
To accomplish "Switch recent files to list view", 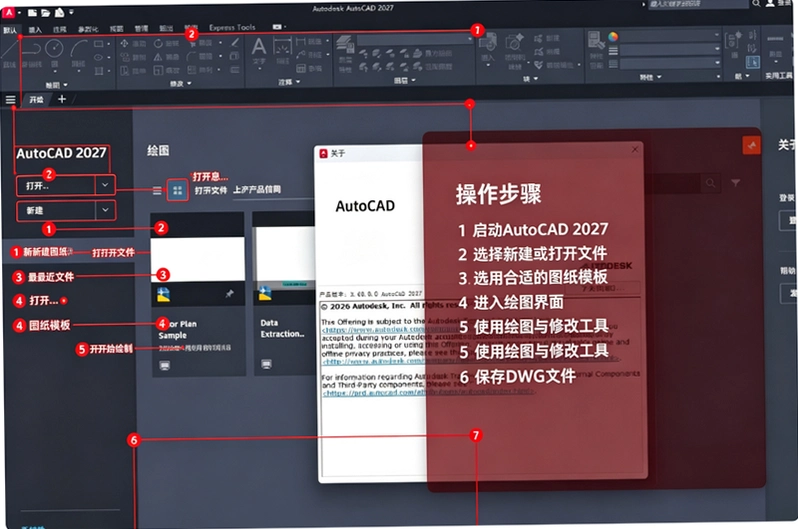I will 157,191.
